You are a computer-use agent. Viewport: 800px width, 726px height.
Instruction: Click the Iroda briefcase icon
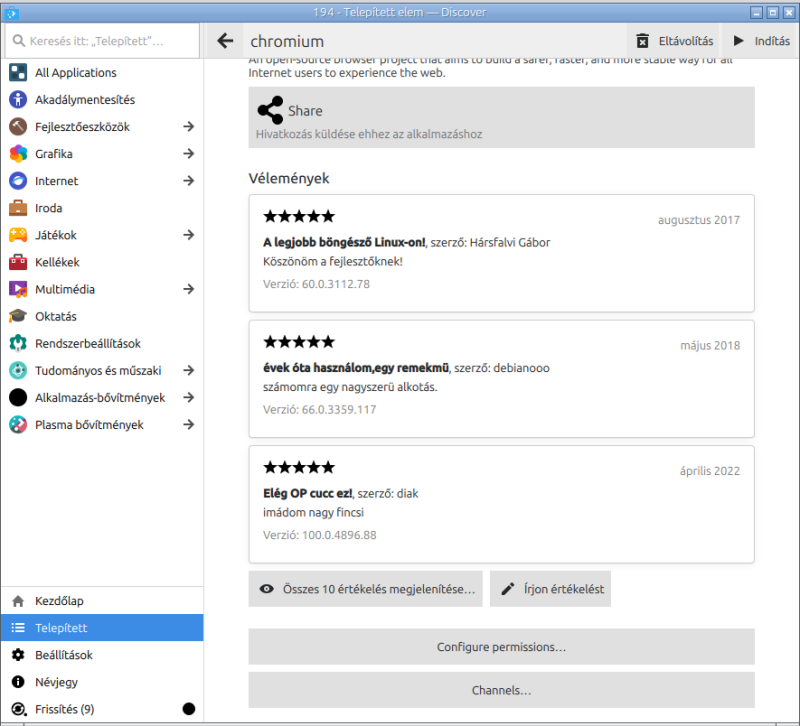[x=18, y=208]
